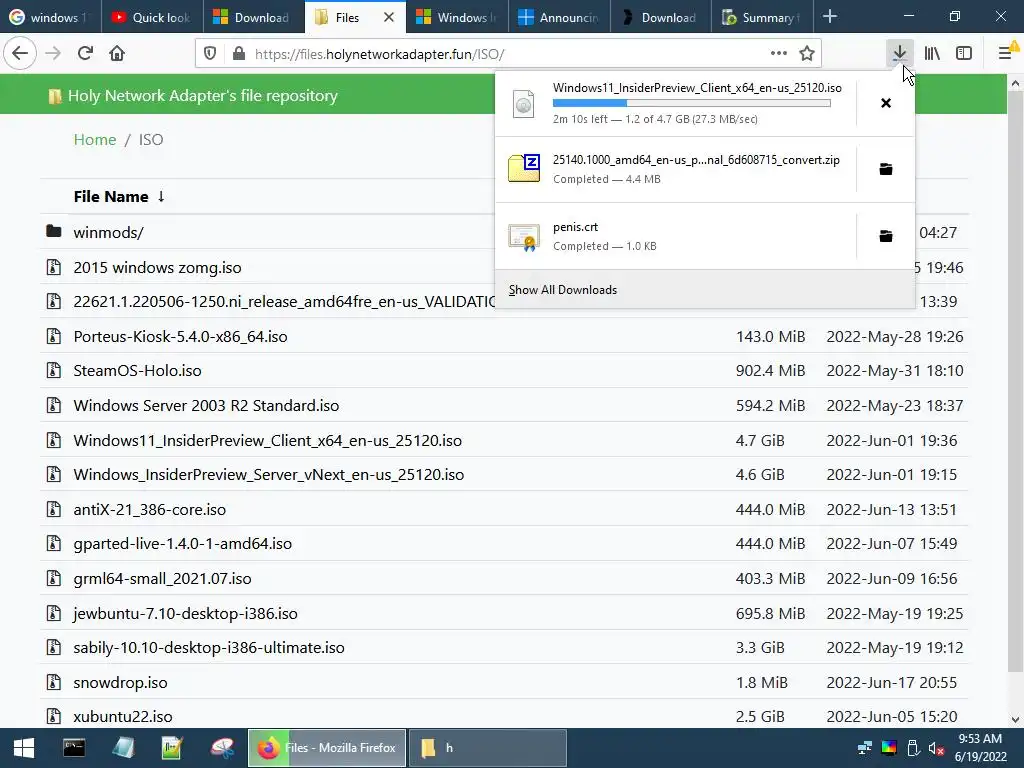Close the Files tab
Image resolution: width=1024 pixels, height=768 pixels.
coord(389,17)
